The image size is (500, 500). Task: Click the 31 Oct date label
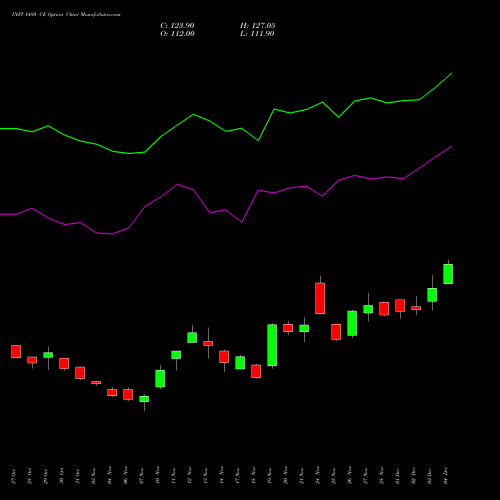pyautogui.click(x=78, y=476)
